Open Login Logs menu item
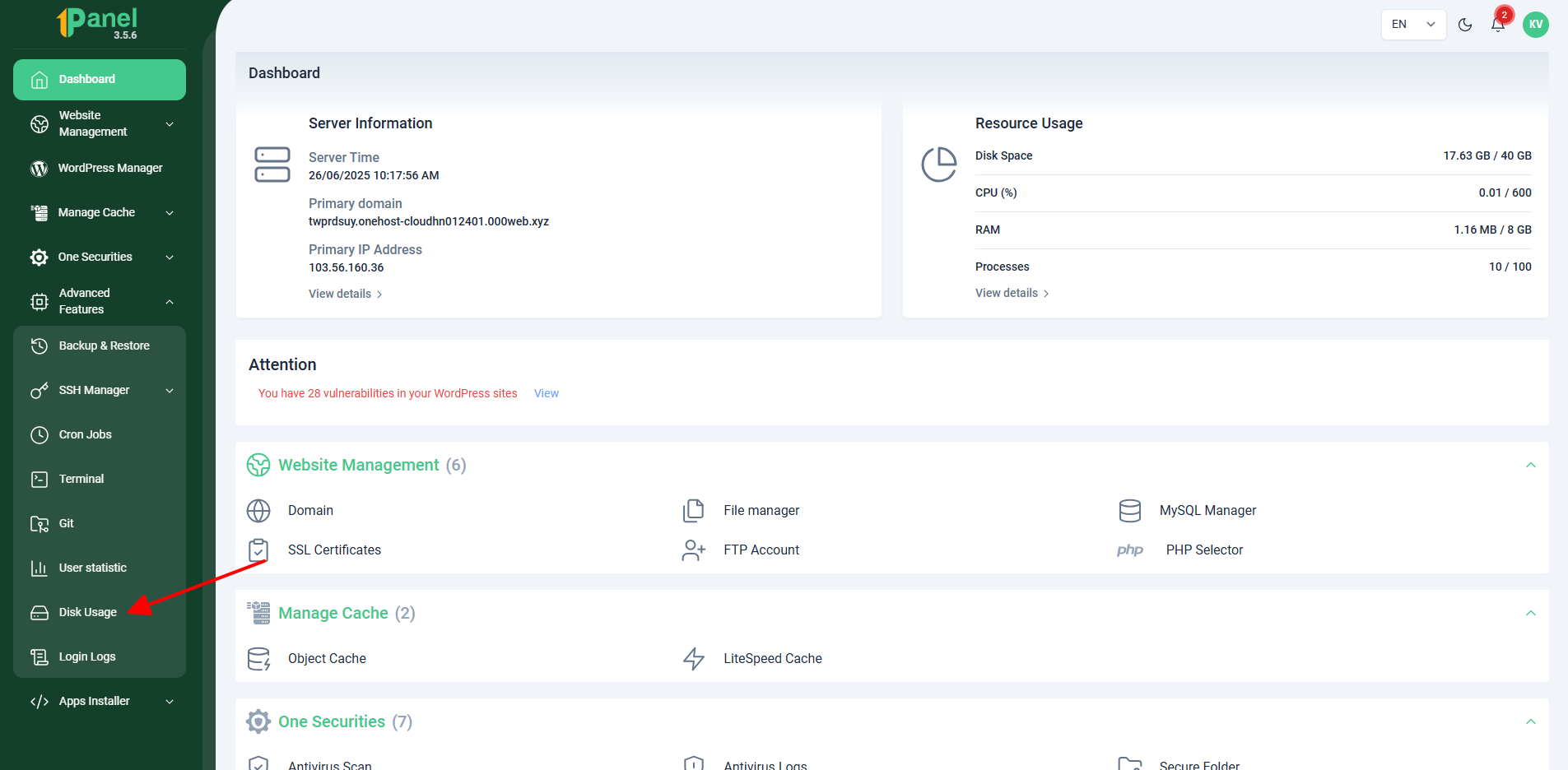Viewport: 1568px width, 770px height. (x=100, y=657)
